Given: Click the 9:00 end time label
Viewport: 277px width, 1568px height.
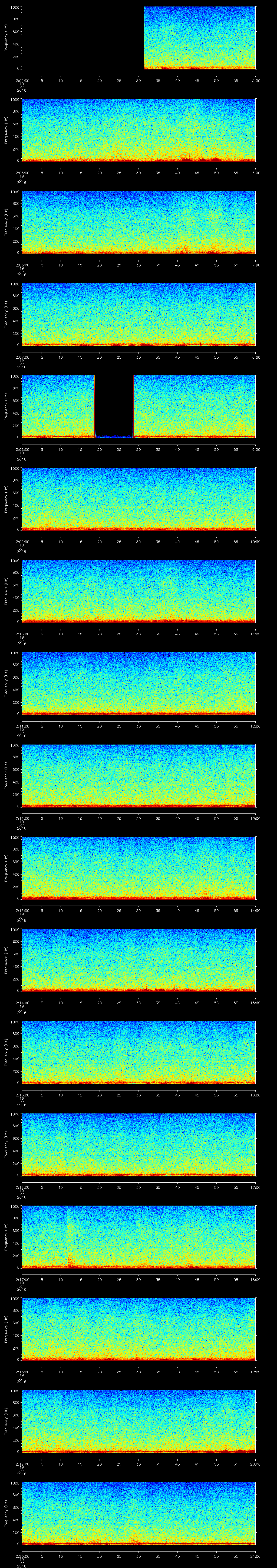Looking at the screenshot, I should point(256,449).
